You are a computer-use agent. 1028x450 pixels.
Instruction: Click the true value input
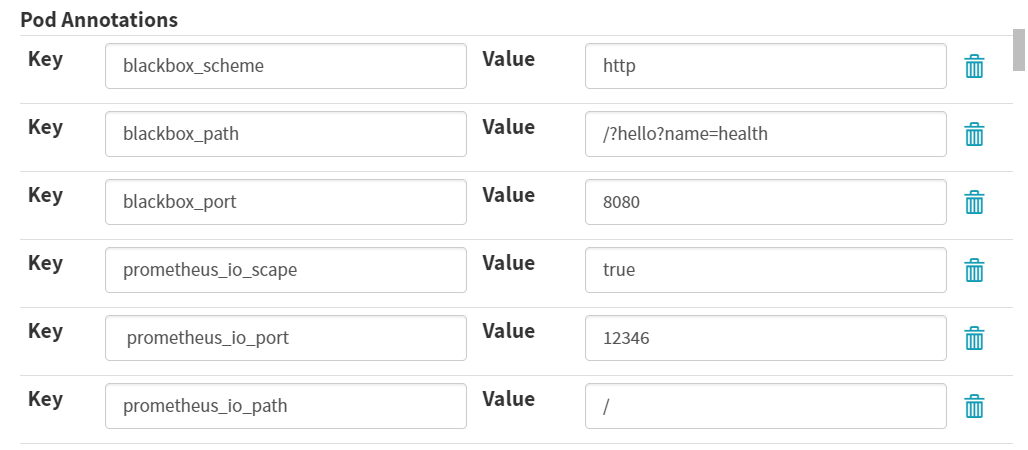click(x=766, y=270)
